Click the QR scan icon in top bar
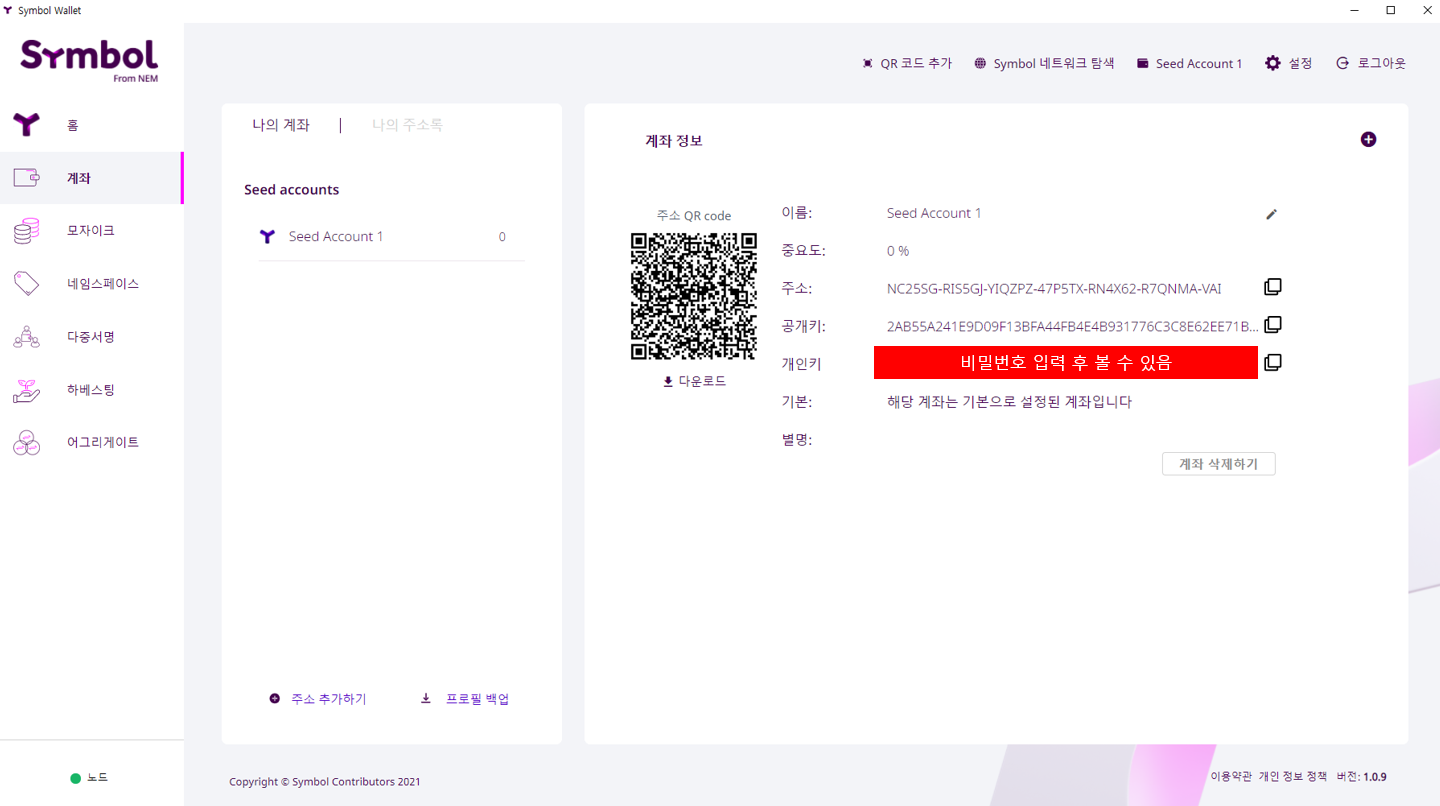The height and width of the screenshot is (806, 1440). (x=867, y=63)
